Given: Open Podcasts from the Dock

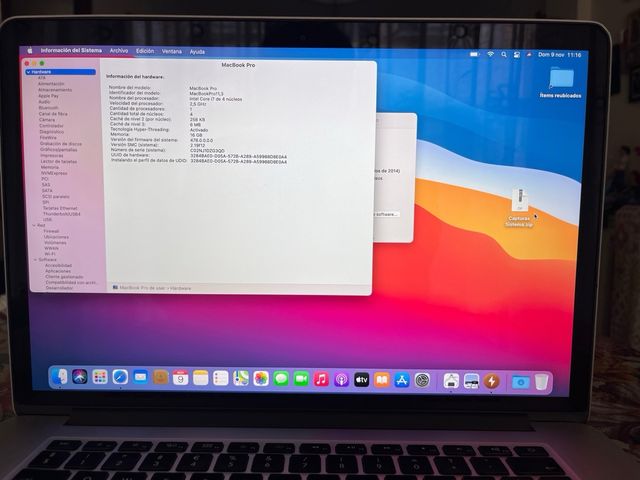Looking at the screenshot, I should click(341, 380).
